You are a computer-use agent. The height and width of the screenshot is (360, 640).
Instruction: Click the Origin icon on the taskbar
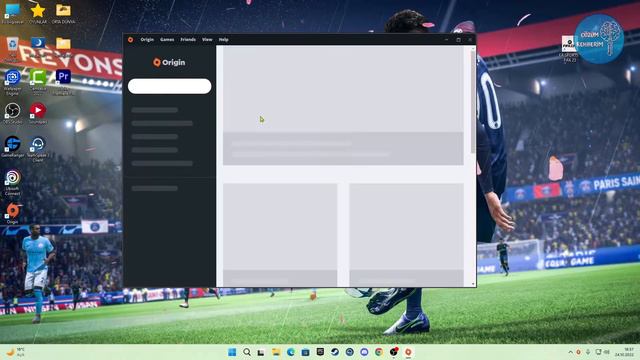tap(408, 352)
